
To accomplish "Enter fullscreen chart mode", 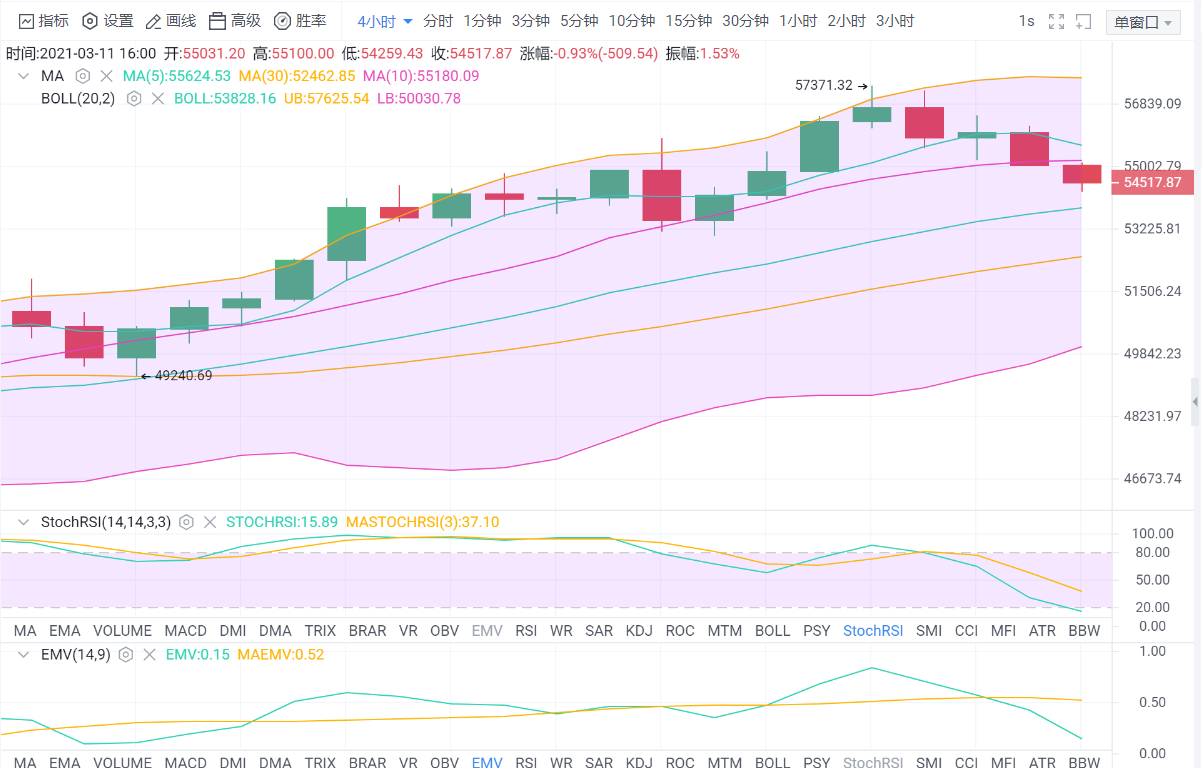I will point(1056,21).
